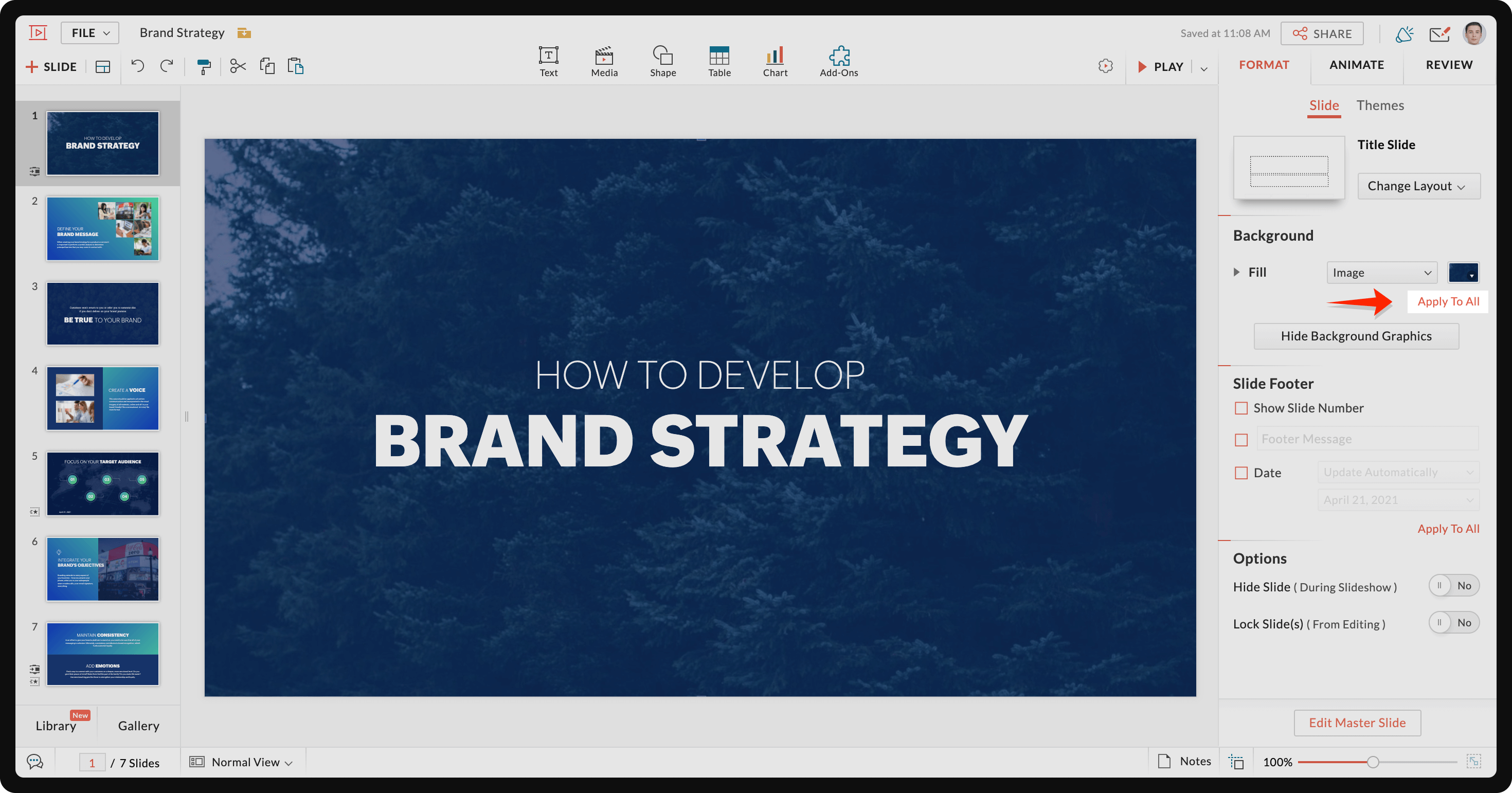Click the scissors cut icon
1512x793 pixels.
tap(238, 66)
